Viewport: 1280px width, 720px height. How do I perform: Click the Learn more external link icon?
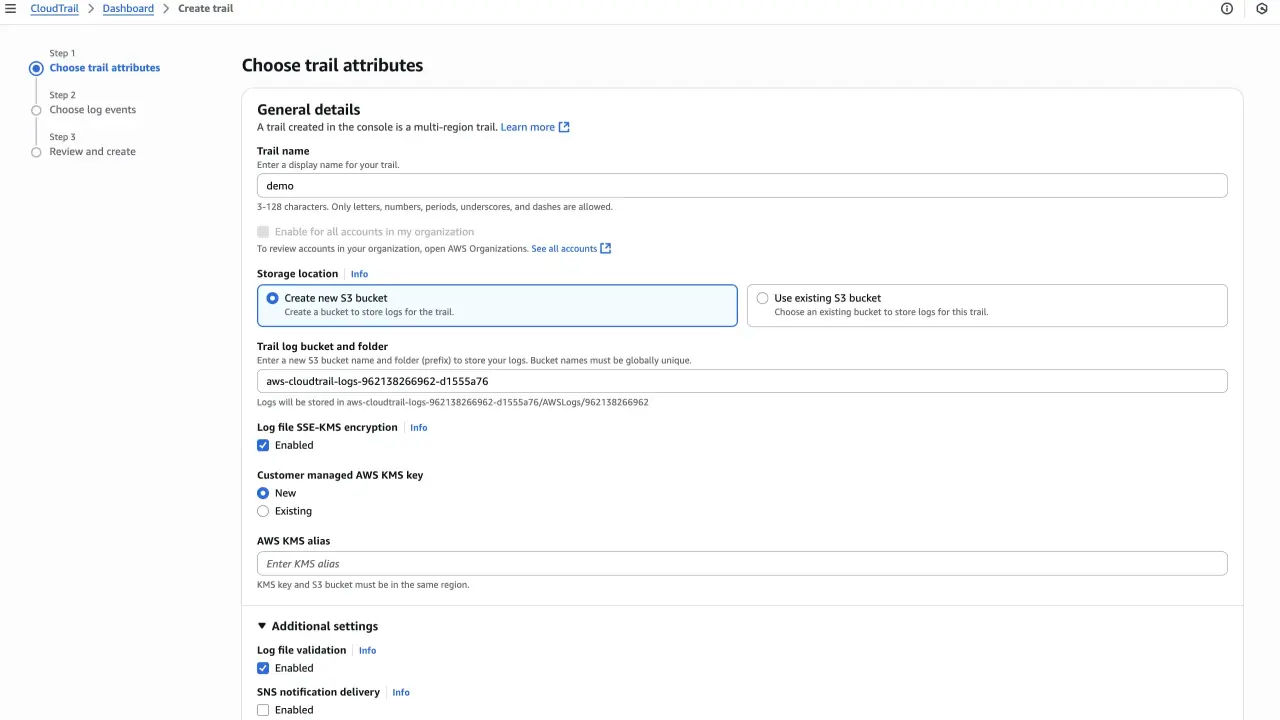(564, 127)
